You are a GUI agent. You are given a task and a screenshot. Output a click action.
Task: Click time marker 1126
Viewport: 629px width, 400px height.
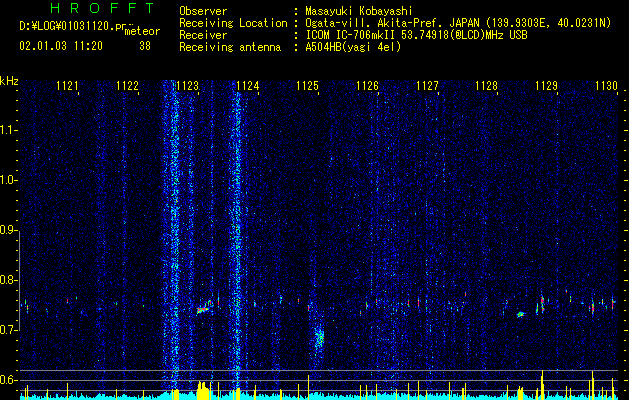(x=367, y=85)
